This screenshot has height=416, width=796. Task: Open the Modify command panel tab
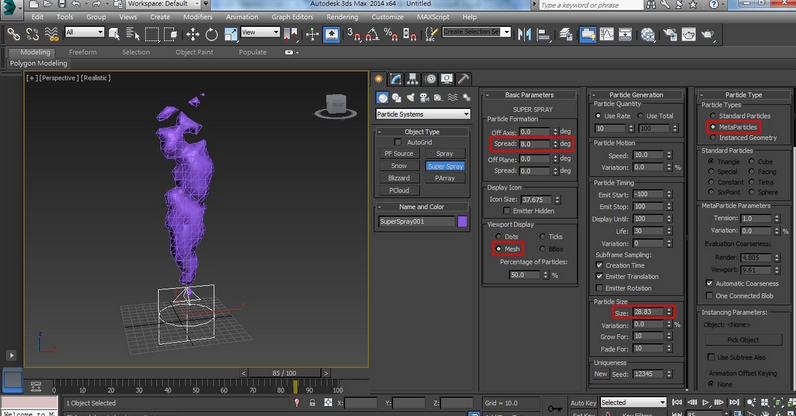pos(397,79)
